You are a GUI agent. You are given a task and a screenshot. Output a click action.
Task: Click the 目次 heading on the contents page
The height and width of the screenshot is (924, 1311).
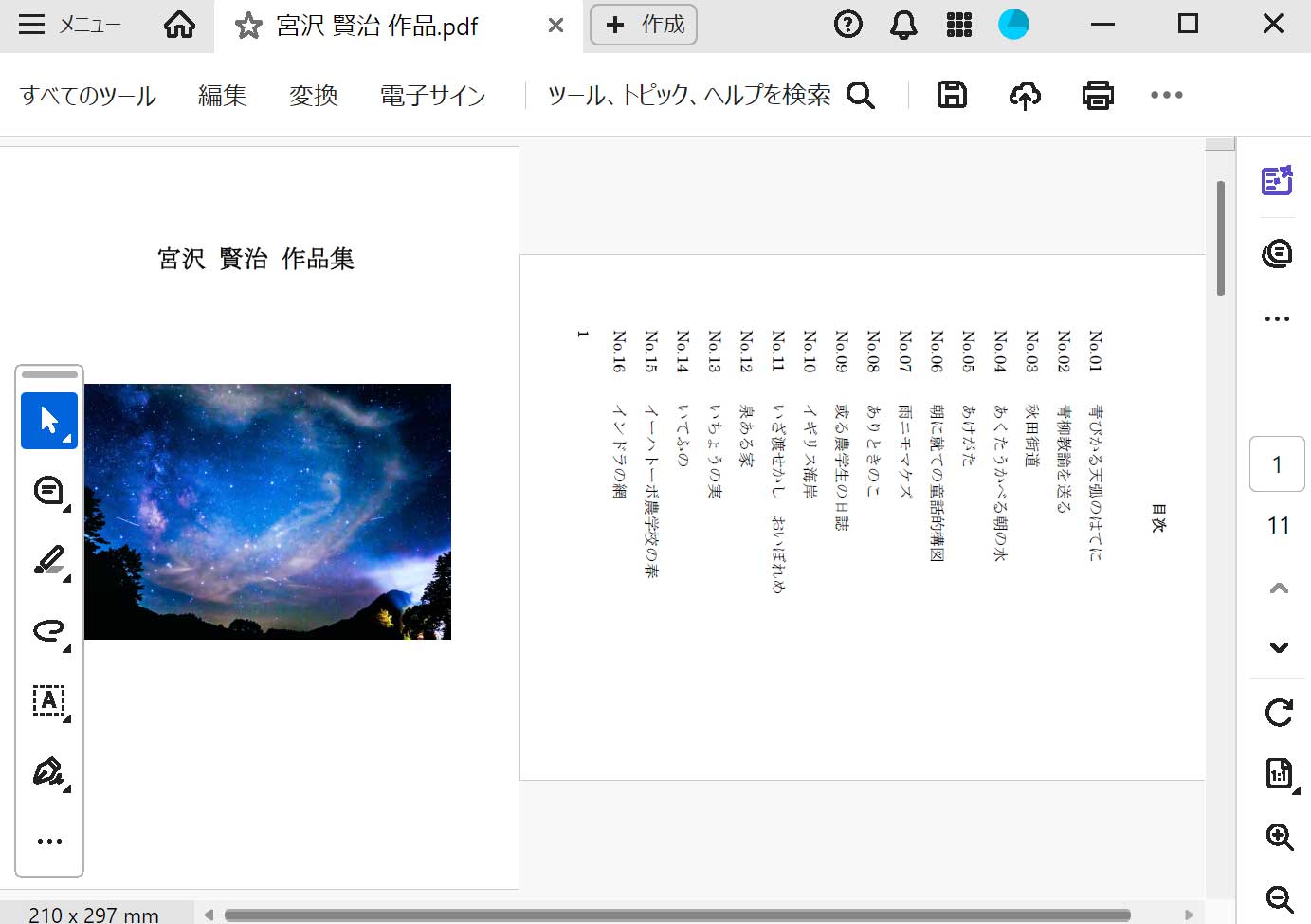click(x=1158, y=518)
